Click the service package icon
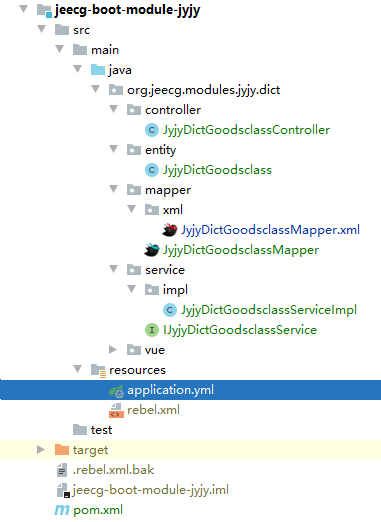Image resolution: width=381 pixels, height=522 pixels. tap(134, 270)
